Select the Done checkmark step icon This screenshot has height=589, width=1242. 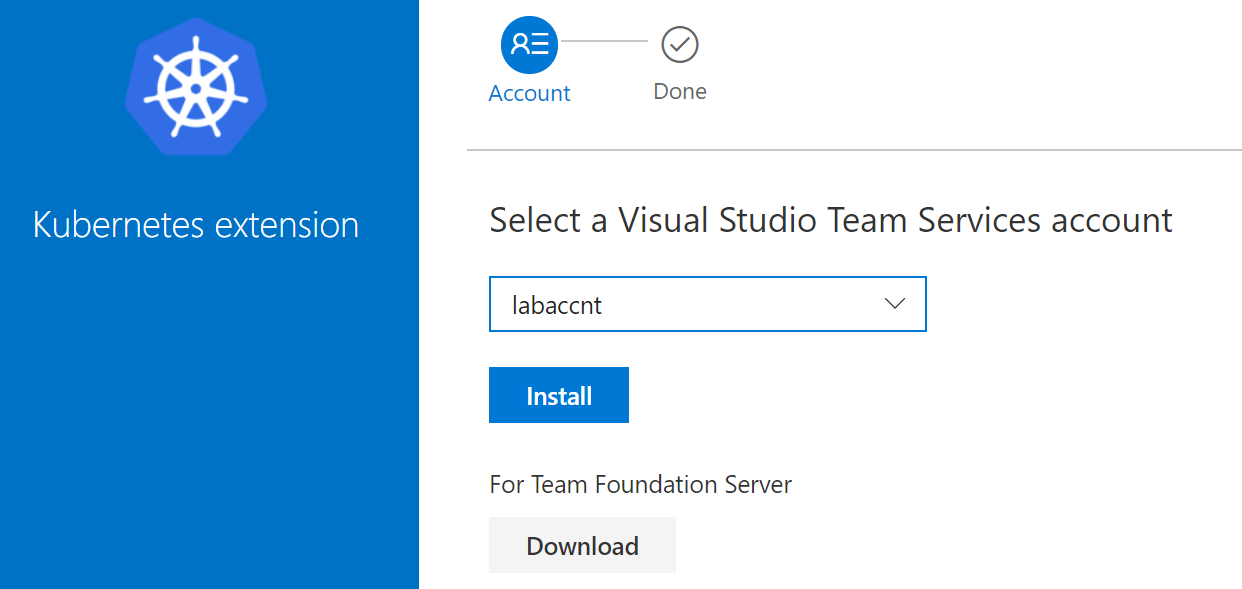click(680, 44)
